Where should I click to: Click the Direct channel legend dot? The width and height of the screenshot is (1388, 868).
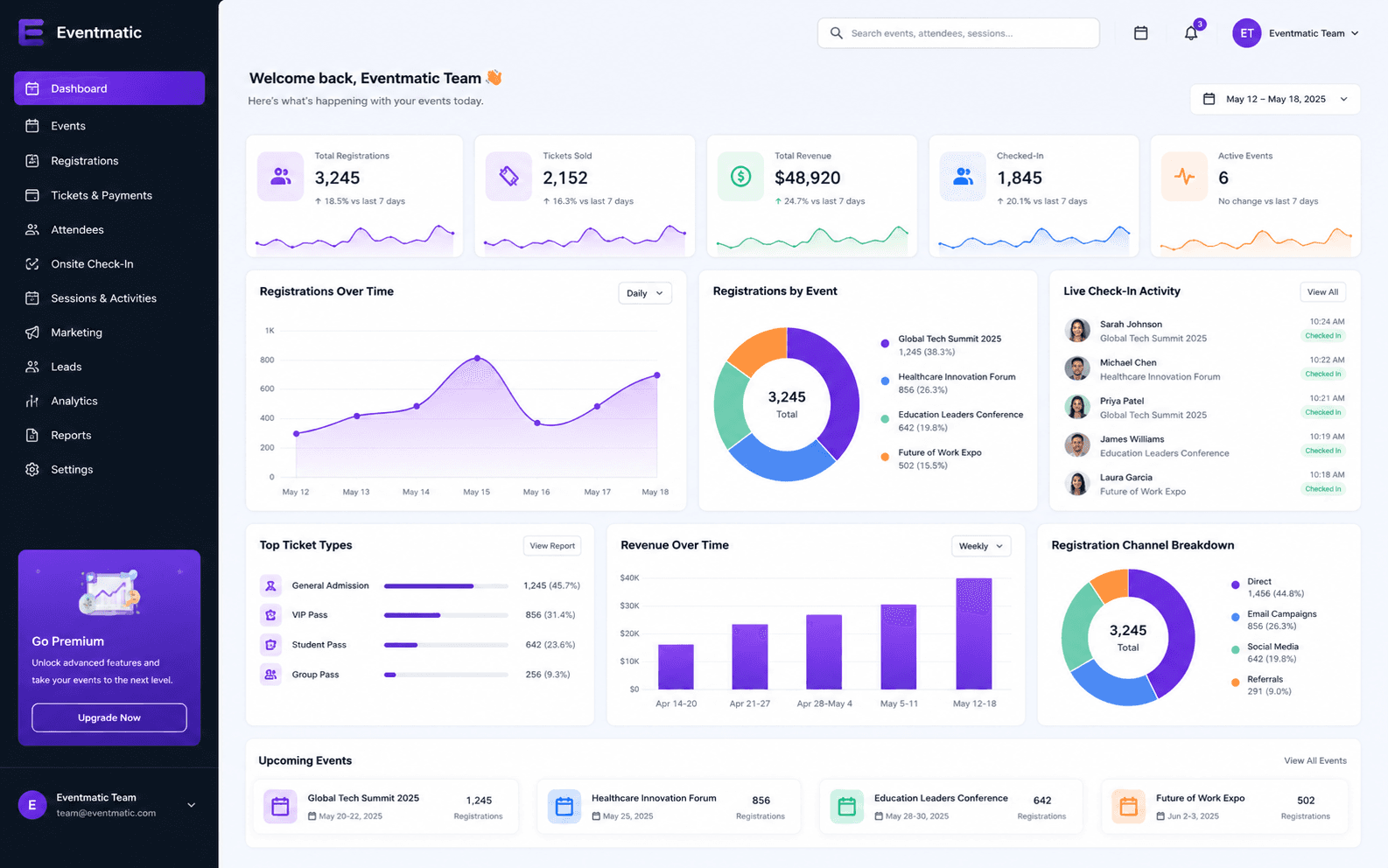[x=1235, y=584]
